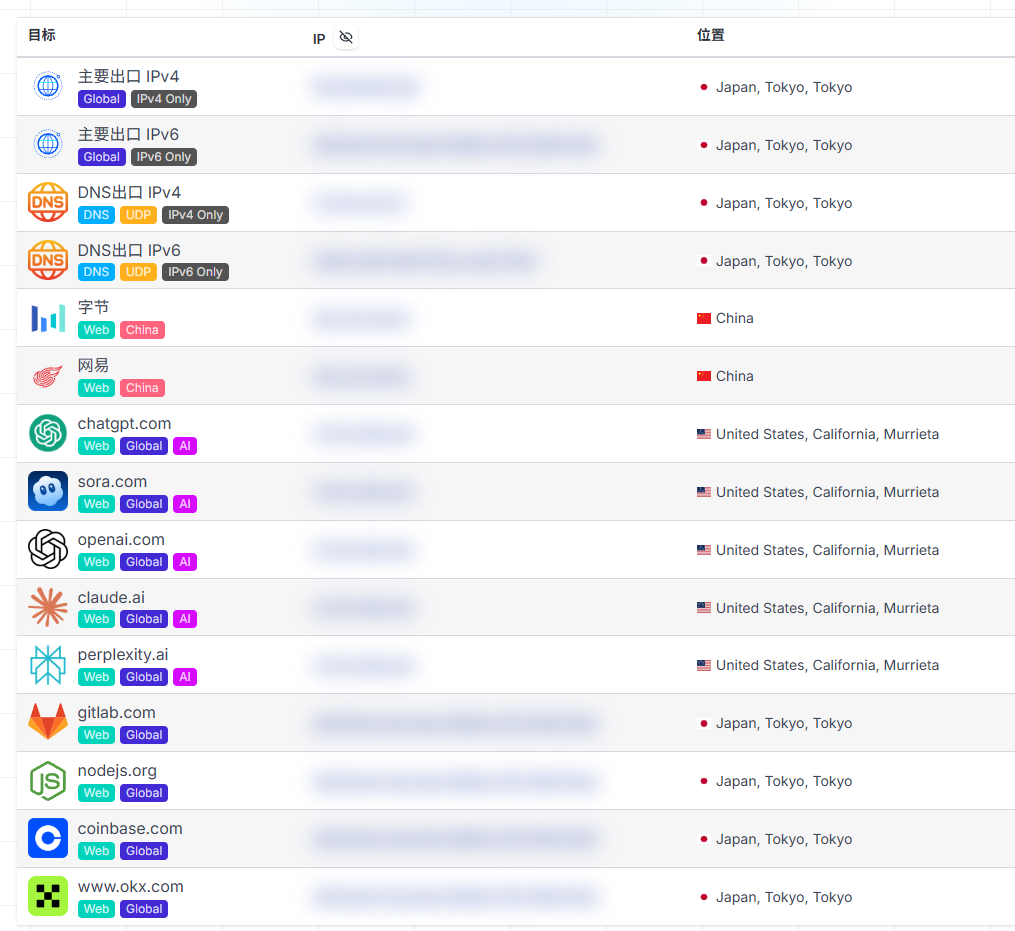Screen dimensions: 1015x931
Task: Click US flag in claude.ai row
Action: (x=704, y=607)
